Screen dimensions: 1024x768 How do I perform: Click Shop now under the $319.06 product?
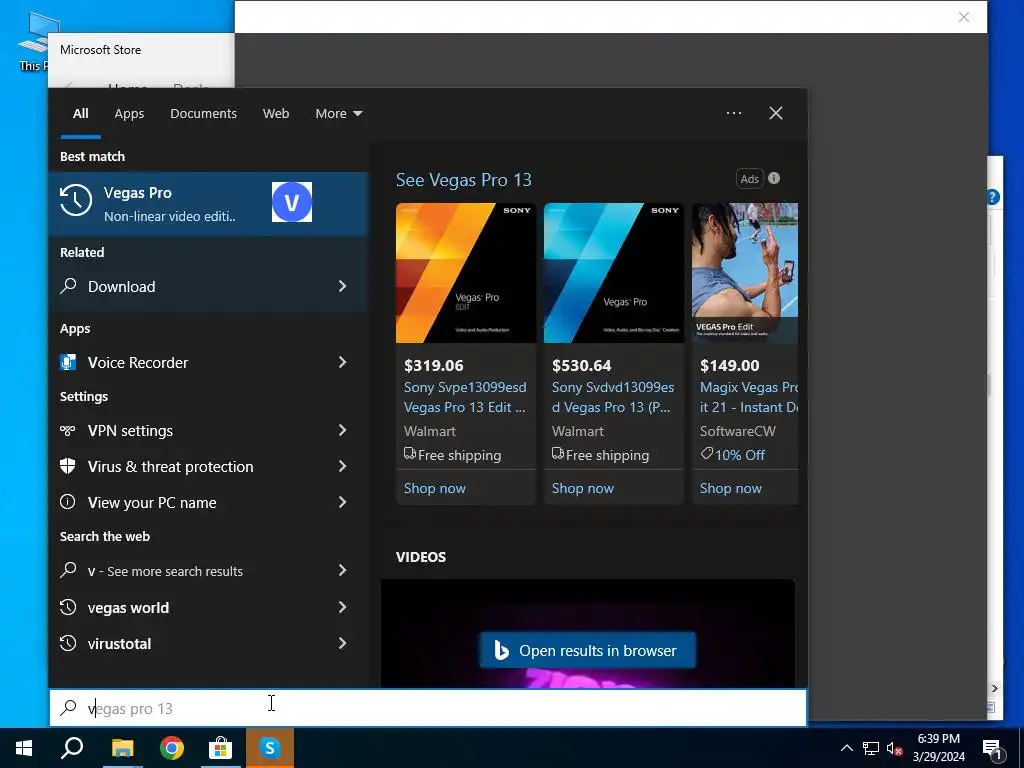[435, 488]
